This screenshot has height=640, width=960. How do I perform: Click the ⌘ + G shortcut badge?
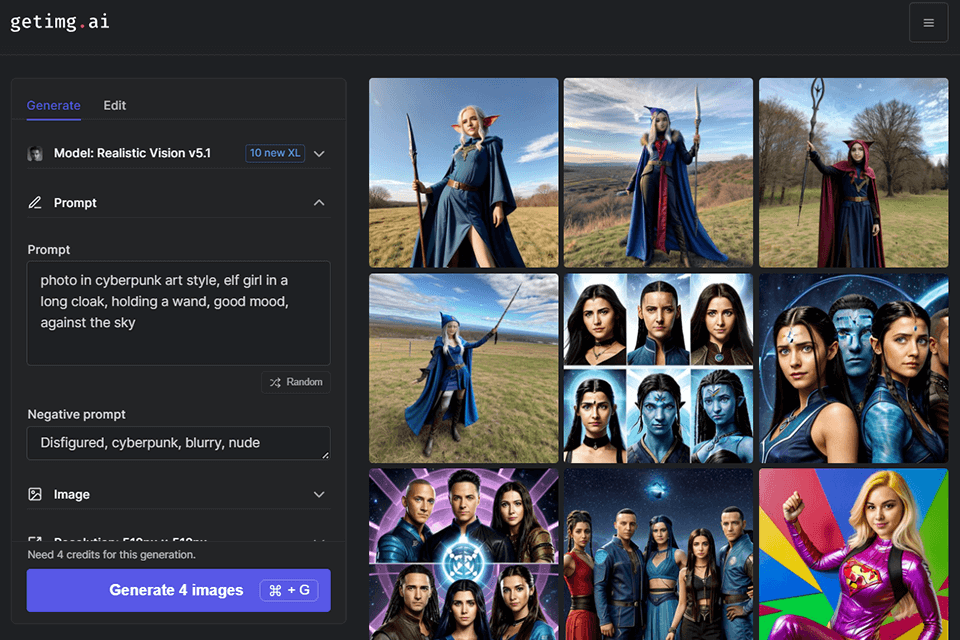click(289, 590)
